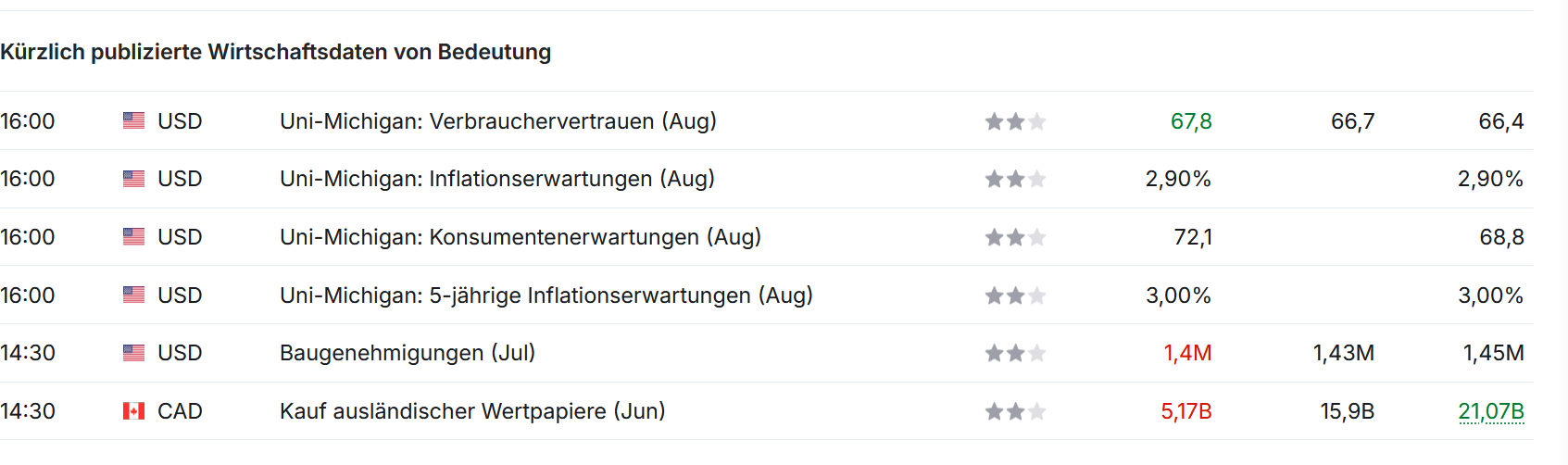Open Kauf ausländischer Wertpapiere (Jun) details
Screen dimensions: 1568x465
tap(472, 411)
